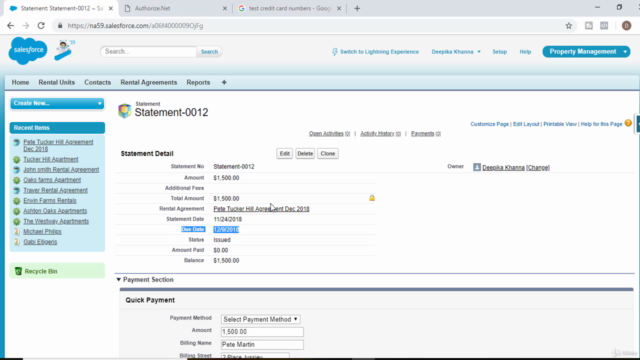Screen dimensions: 640x360
Task: Click the Recycle Bin icon
Action: [18, 271]
